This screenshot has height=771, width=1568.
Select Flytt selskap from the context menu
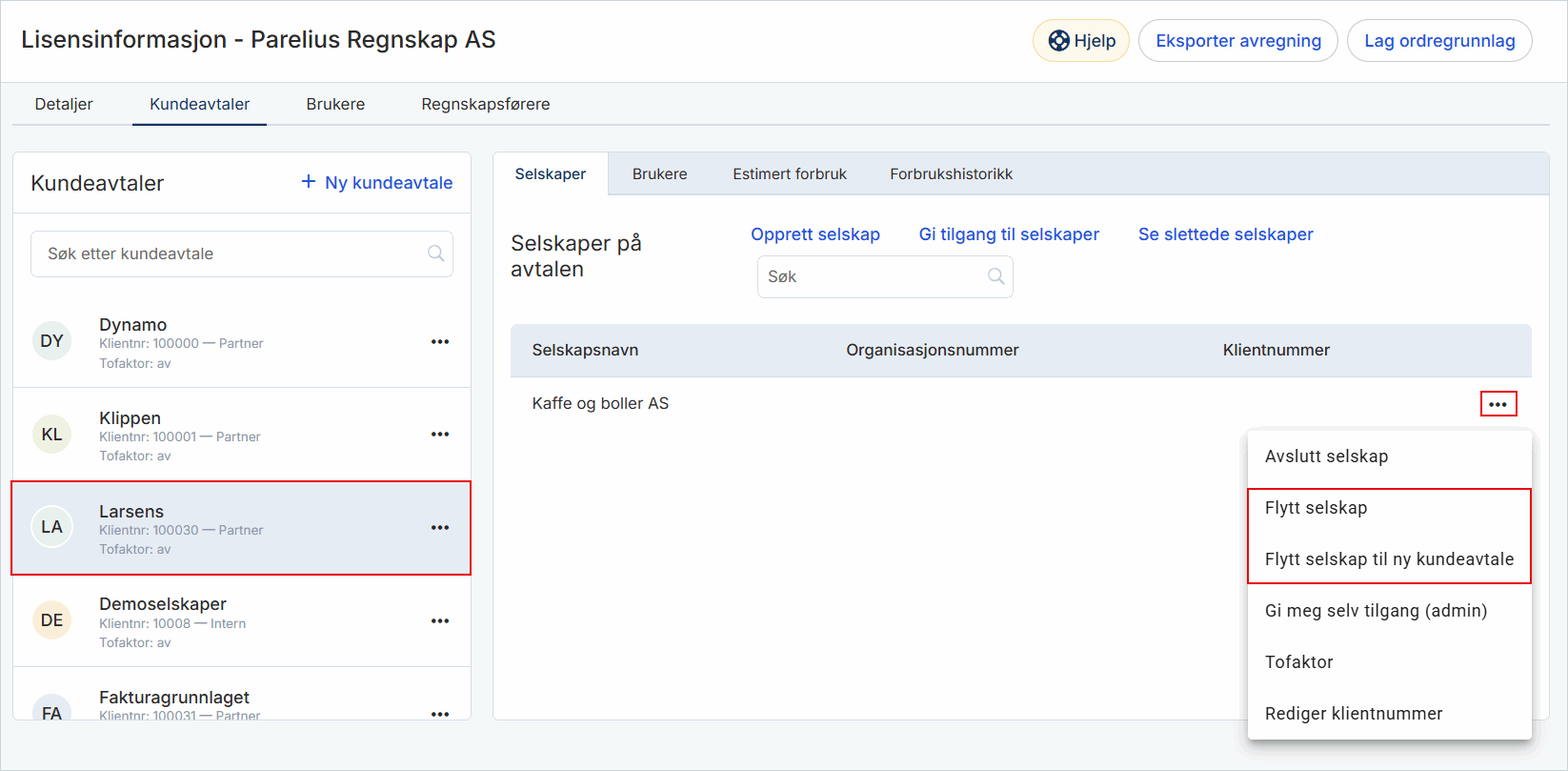pos(1316,508)
